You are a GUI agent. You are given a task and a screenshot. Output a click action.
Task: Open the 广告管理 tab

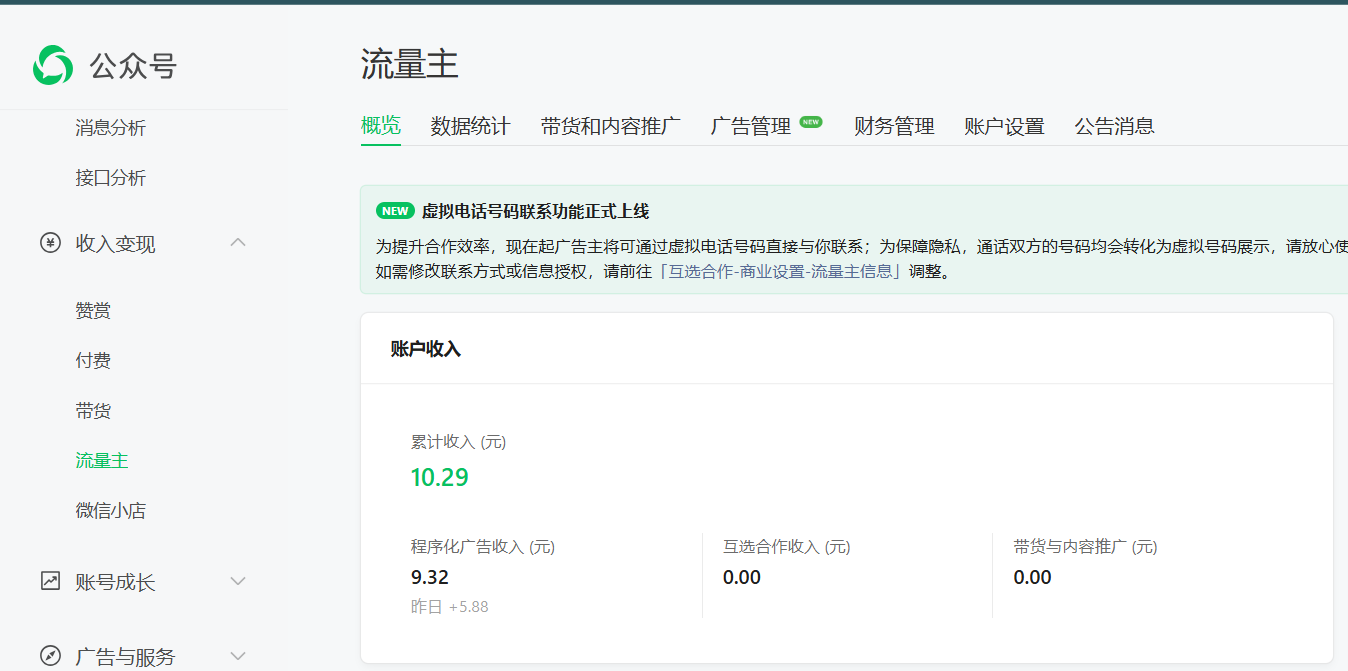point(751,126)
